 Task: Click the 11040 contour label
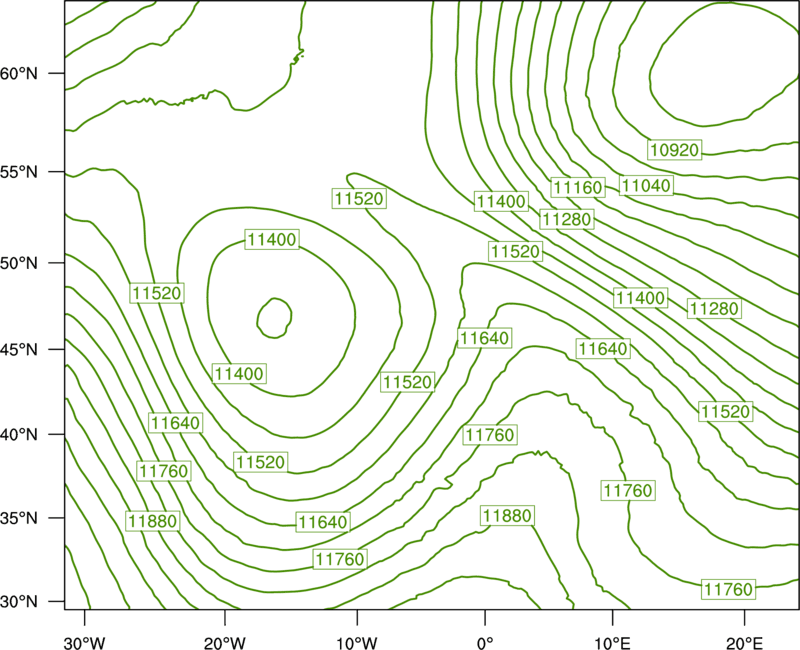(x=646, y=186)
